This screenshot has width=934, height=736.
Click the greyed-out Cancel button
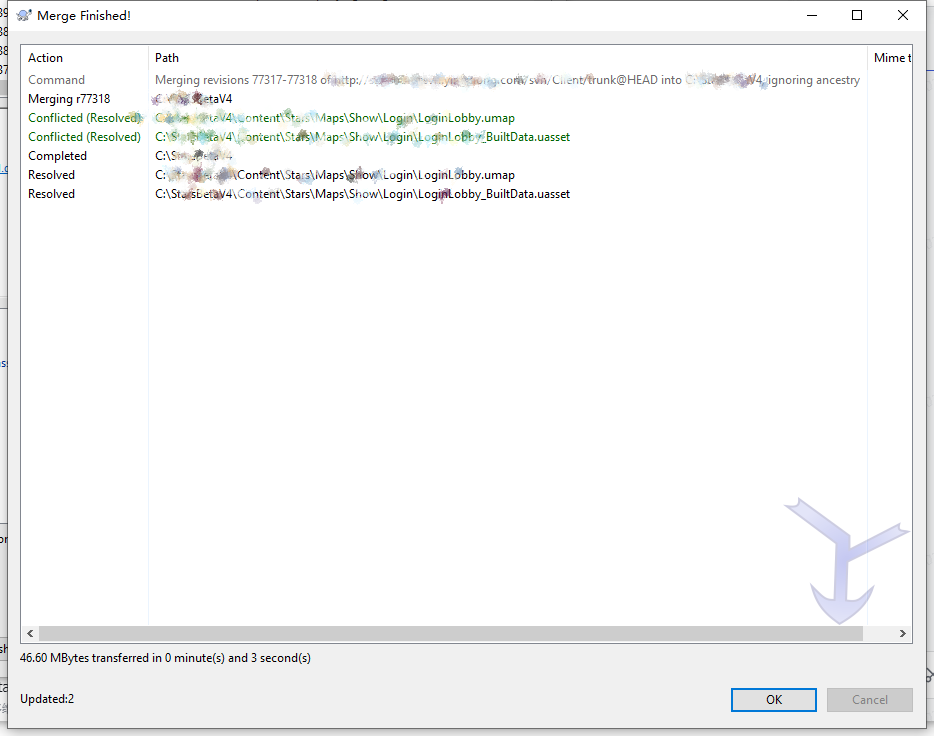point(869,700)
